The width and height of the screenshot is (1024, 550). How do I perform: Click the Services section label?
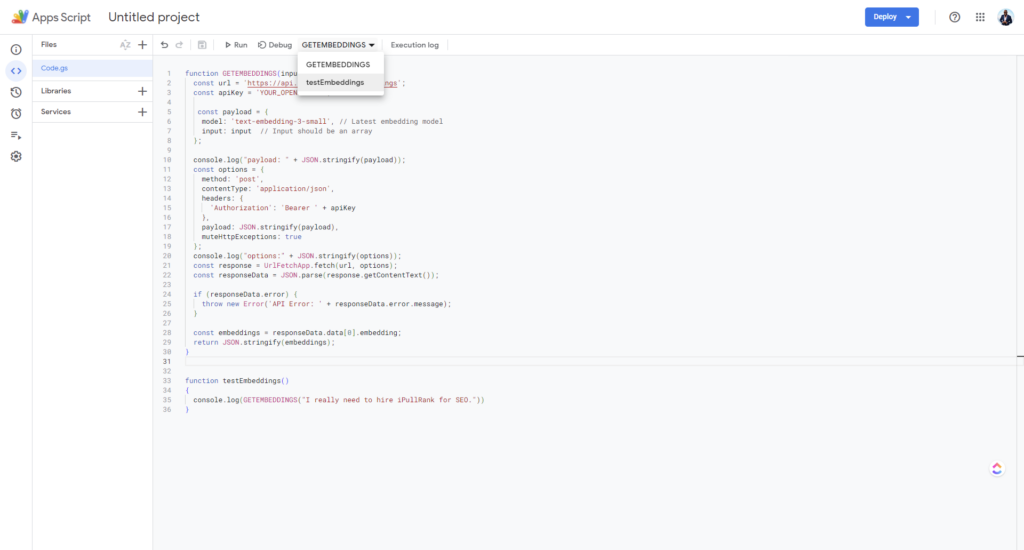pyautogui.click(x=56, y=112)
